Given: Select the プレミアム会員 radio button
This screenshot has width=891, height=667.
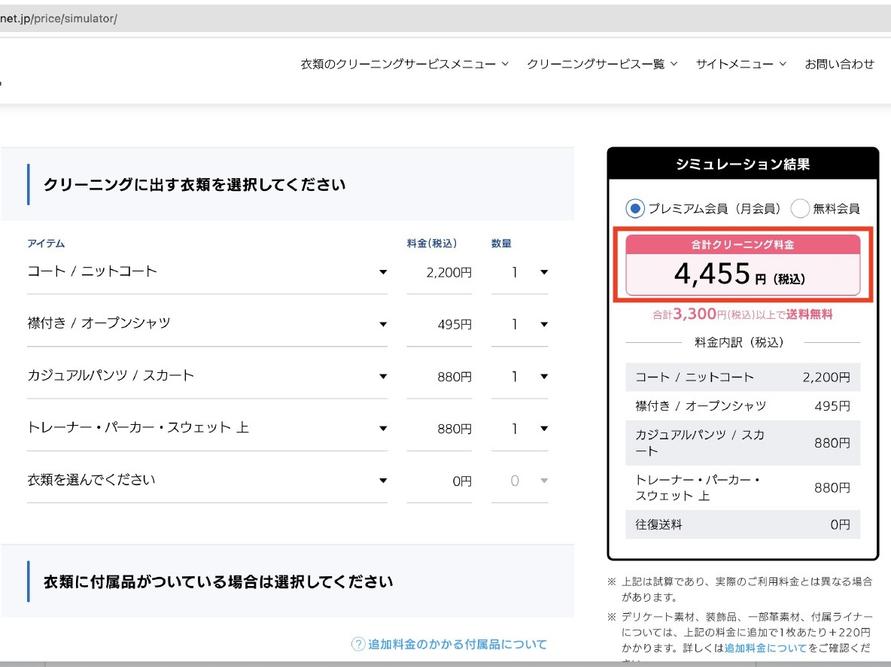Looking at the screenshot, I should pyautogui.click(x=635, y=209).
